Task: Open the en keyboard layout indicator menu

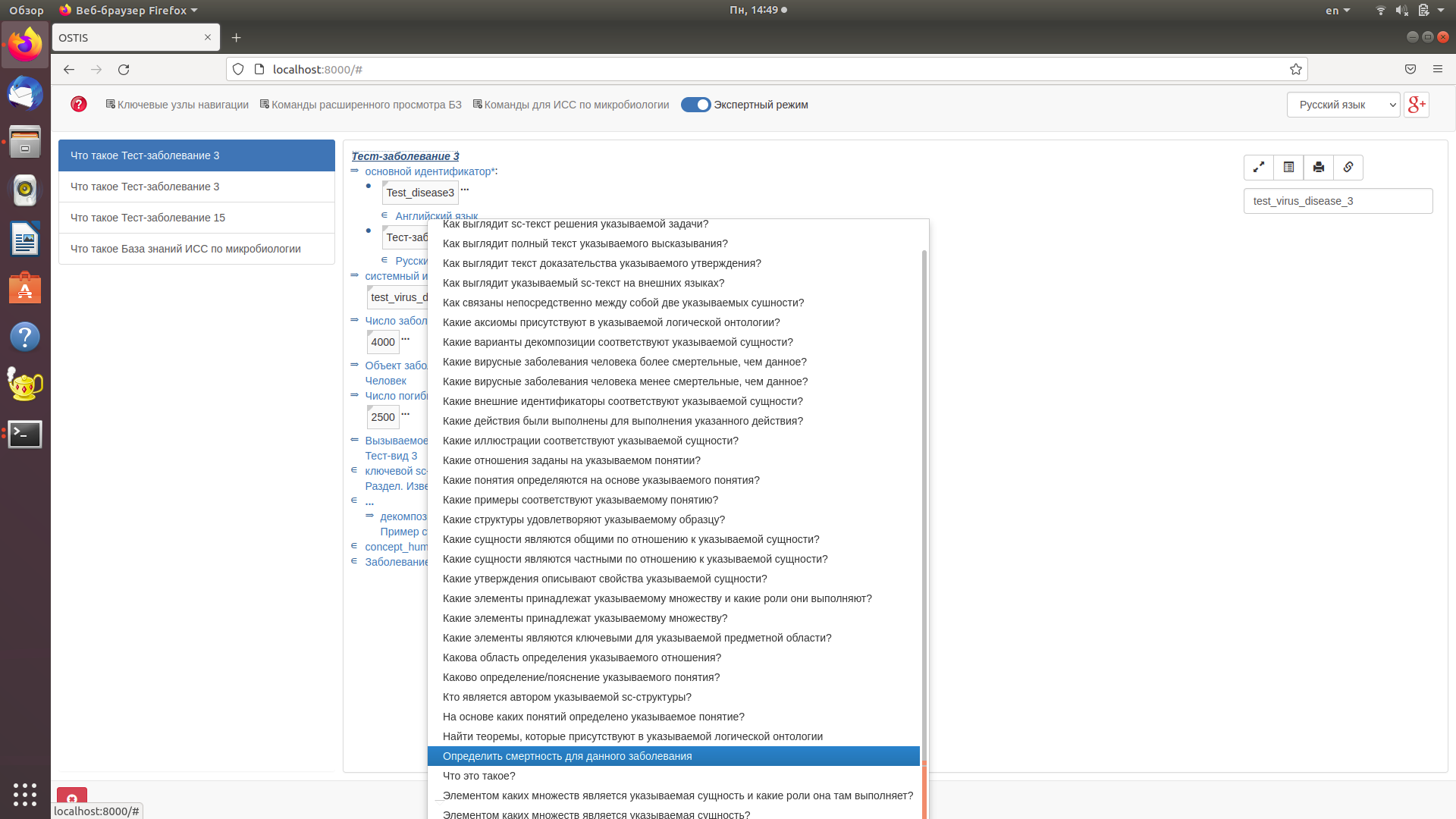Action: coord(1335,10)
